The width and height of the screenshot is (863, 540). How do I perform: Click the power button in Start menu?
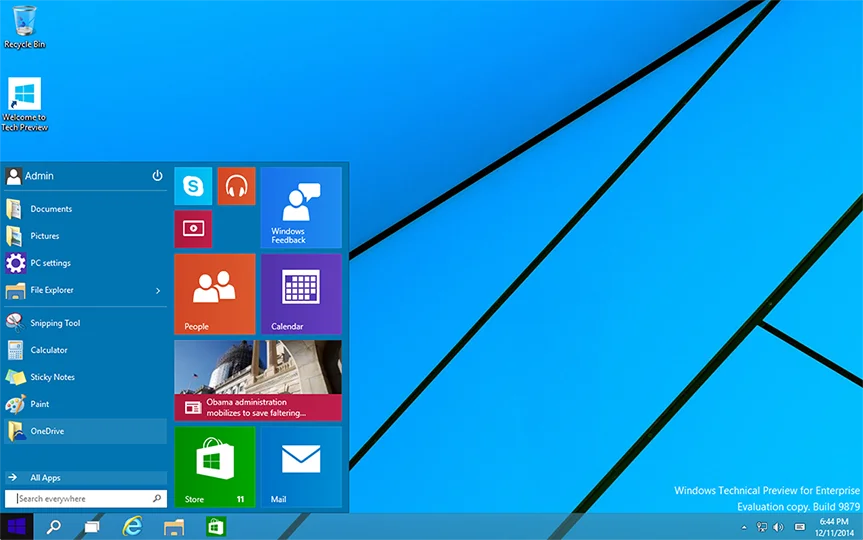click(157, 176)
